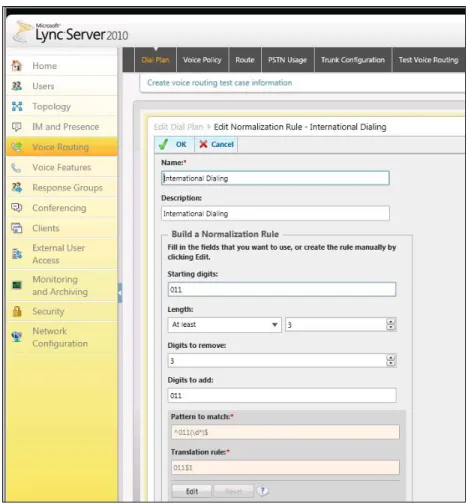The image size is (471, 504).
Task: Switch to the Route tab
Action: (245, 60)
